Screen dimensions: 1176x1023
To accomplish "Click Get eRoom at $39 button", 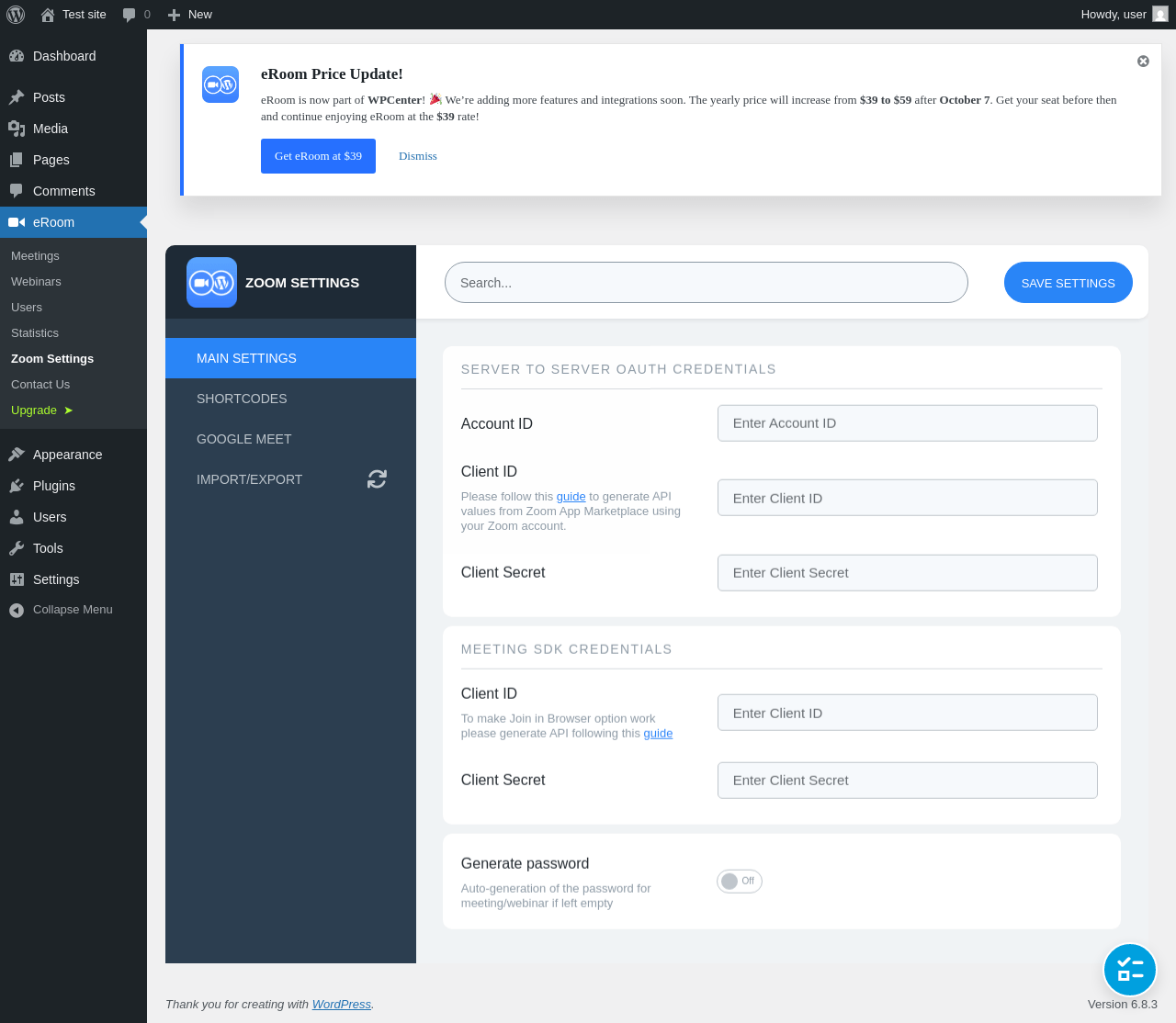I will (318, 156).
